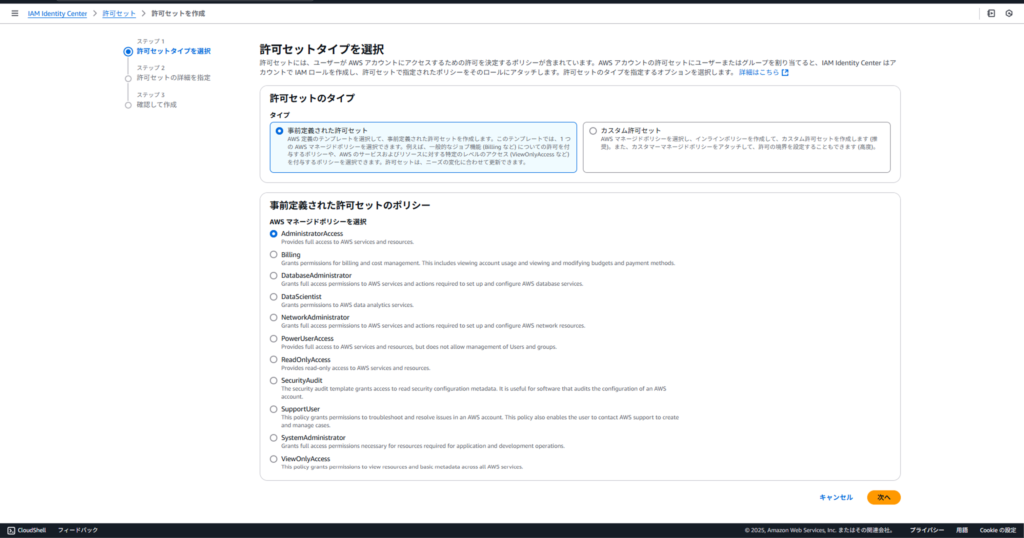Select the カスタム許可セット type radio

click(x=593, y=131)
